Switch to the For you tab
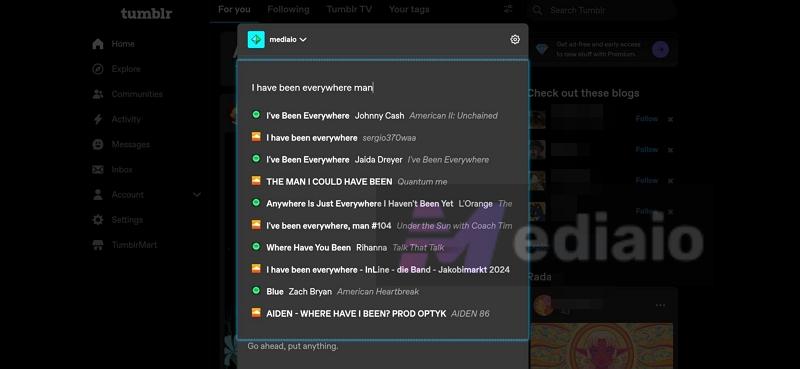The image size is (800, 369). [x=234, y=9]
